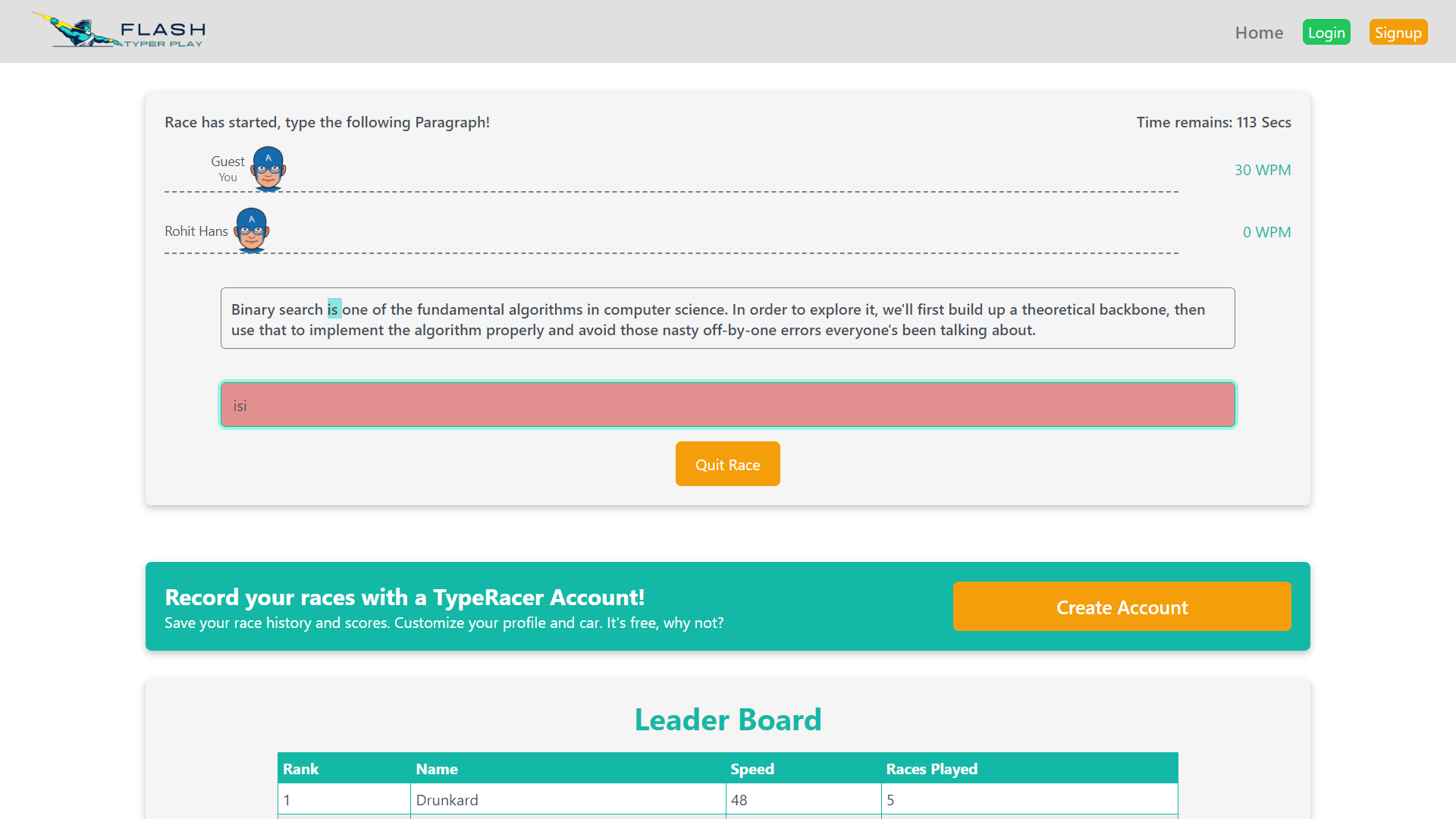Click the Guest player avatar icon
Screen dimensions: 1456x819
coord(268,168)
